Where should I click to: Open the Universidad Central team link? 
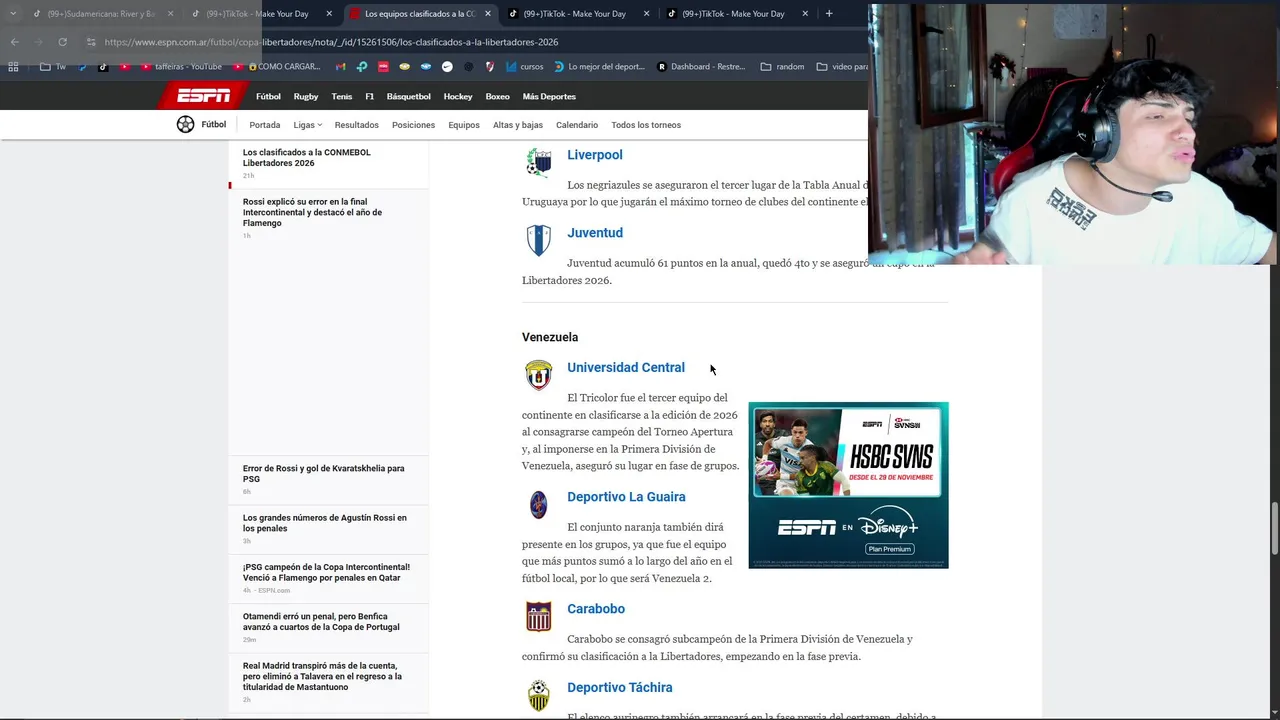point(626,368)
